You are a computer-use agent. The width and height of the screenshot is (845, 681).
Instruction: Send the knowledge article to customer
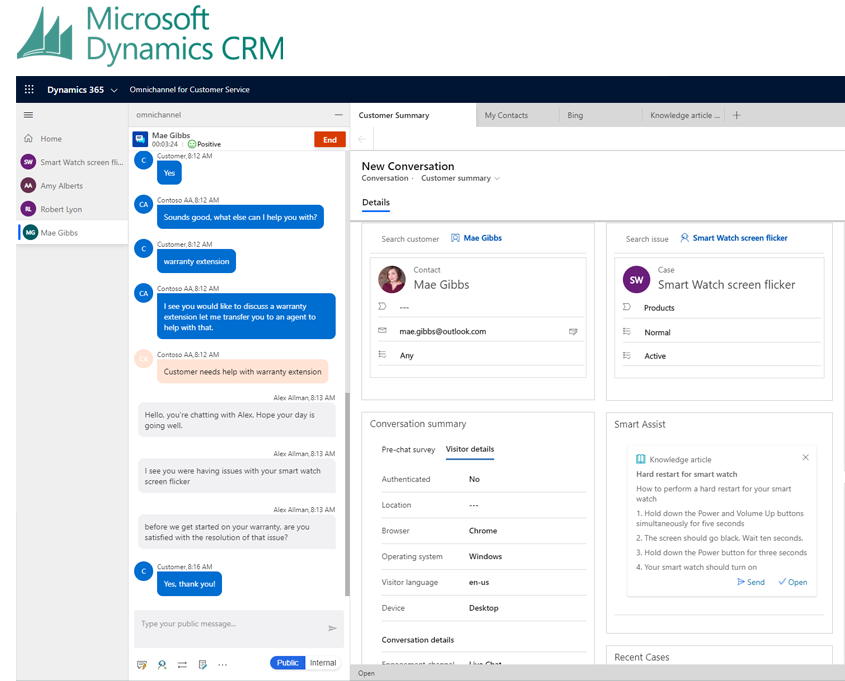coord(751,582)
